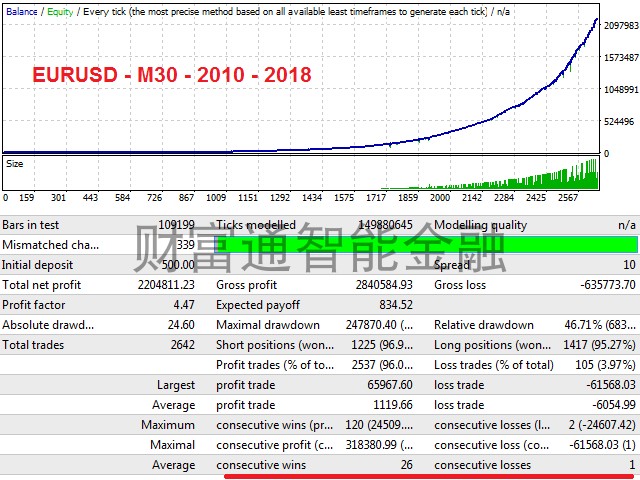The width and height of the screenshot is (640, 480).
Task: Click the Total trades value 2642
Action: 183,345
